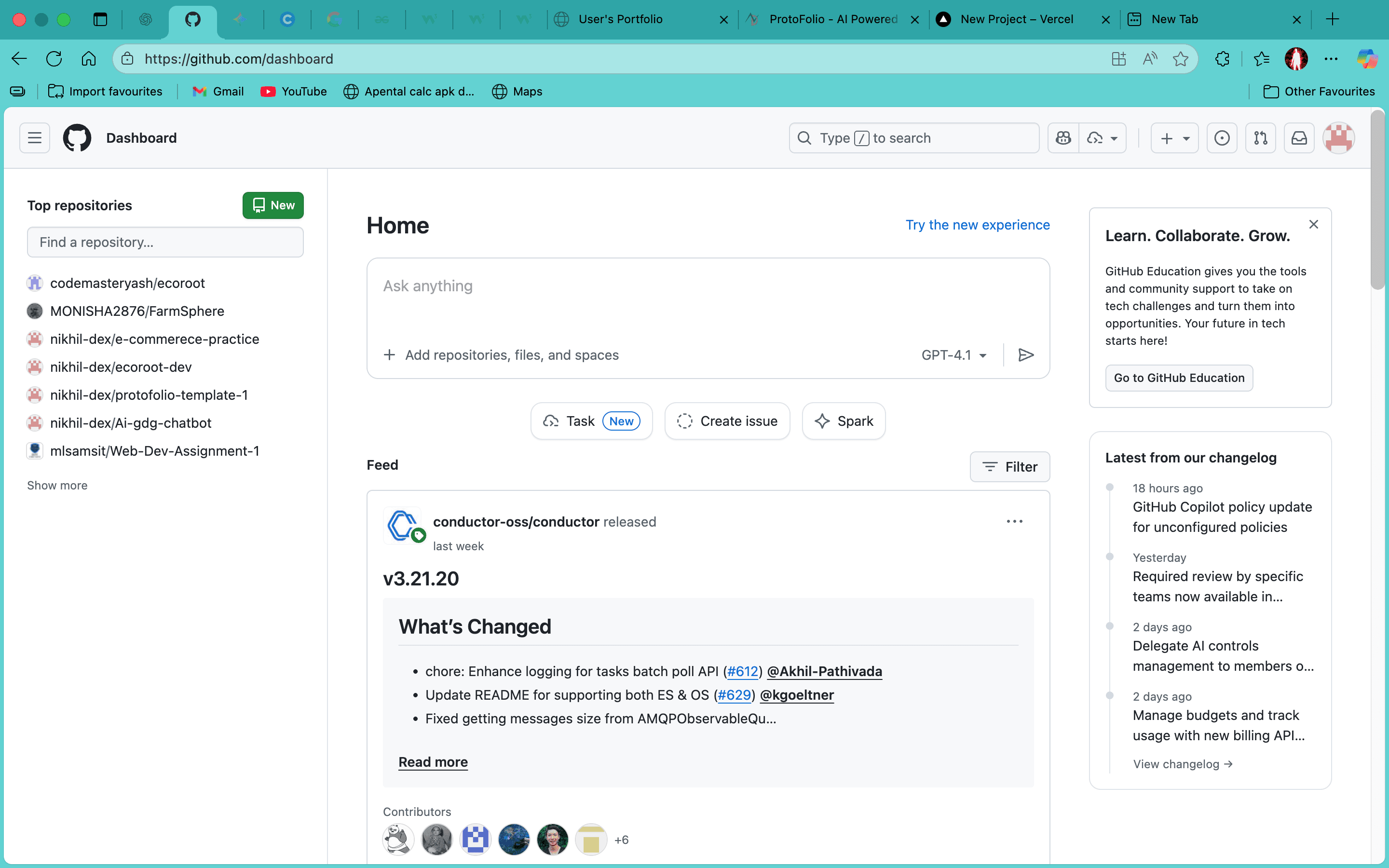Open nikhil-dex/protofolio-template-1 repository
Viewport: 1389px width, 868px height.
tap(149, 395)
